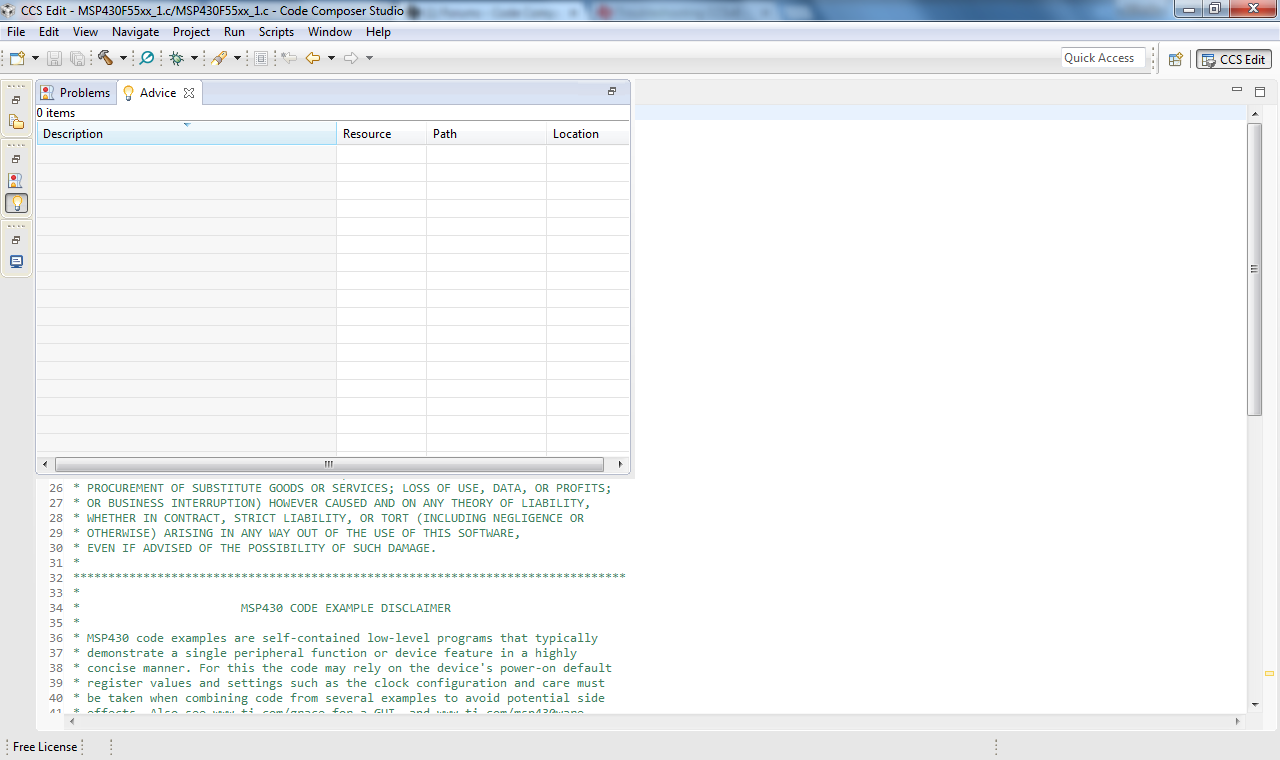Open the Forward history dropdown arrow

(x=369, y=58)
